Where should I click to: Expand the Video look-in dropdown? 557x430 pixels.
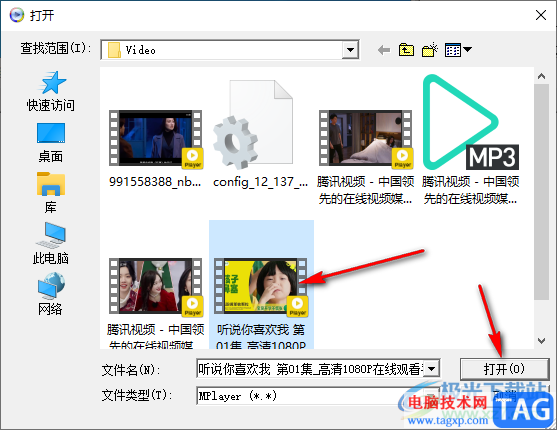350,50
